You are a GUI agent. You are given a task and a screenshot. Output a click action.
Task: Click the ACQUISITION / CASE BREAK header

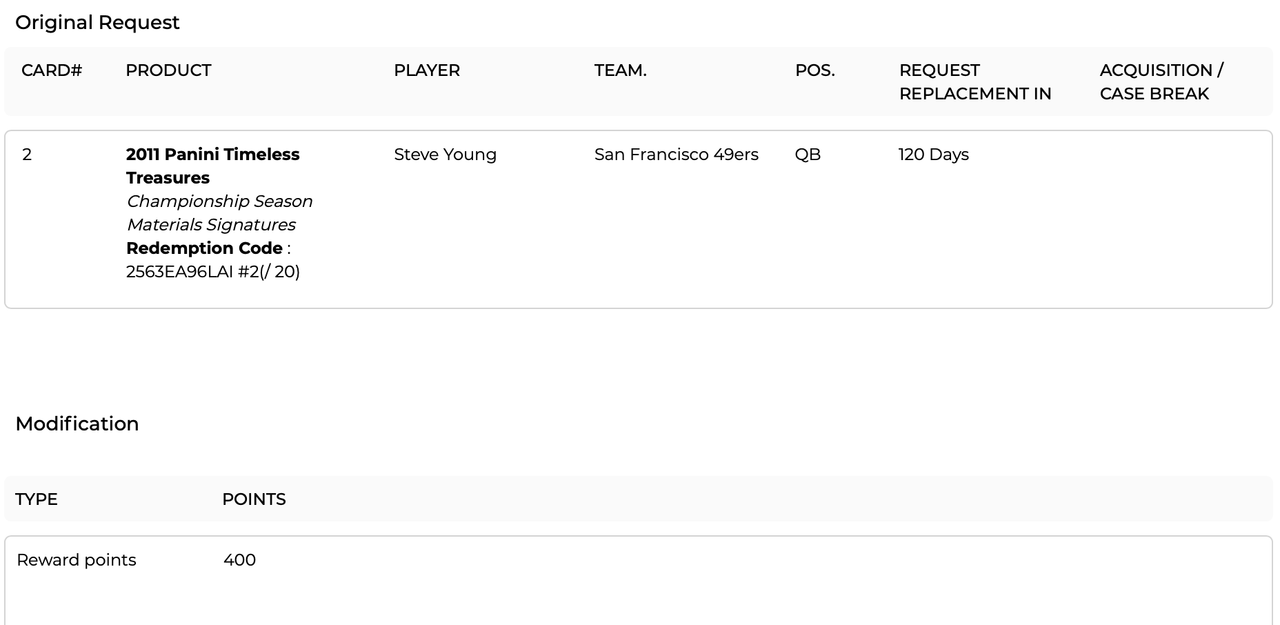click(1161, 82)
